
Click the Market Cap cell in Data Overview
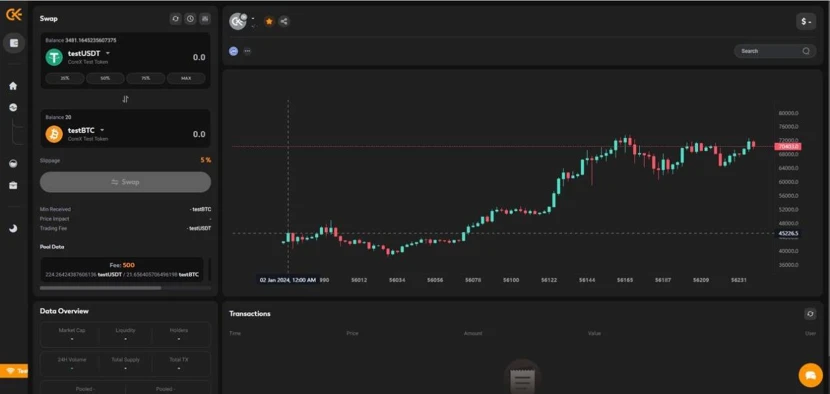pos(72,335)
